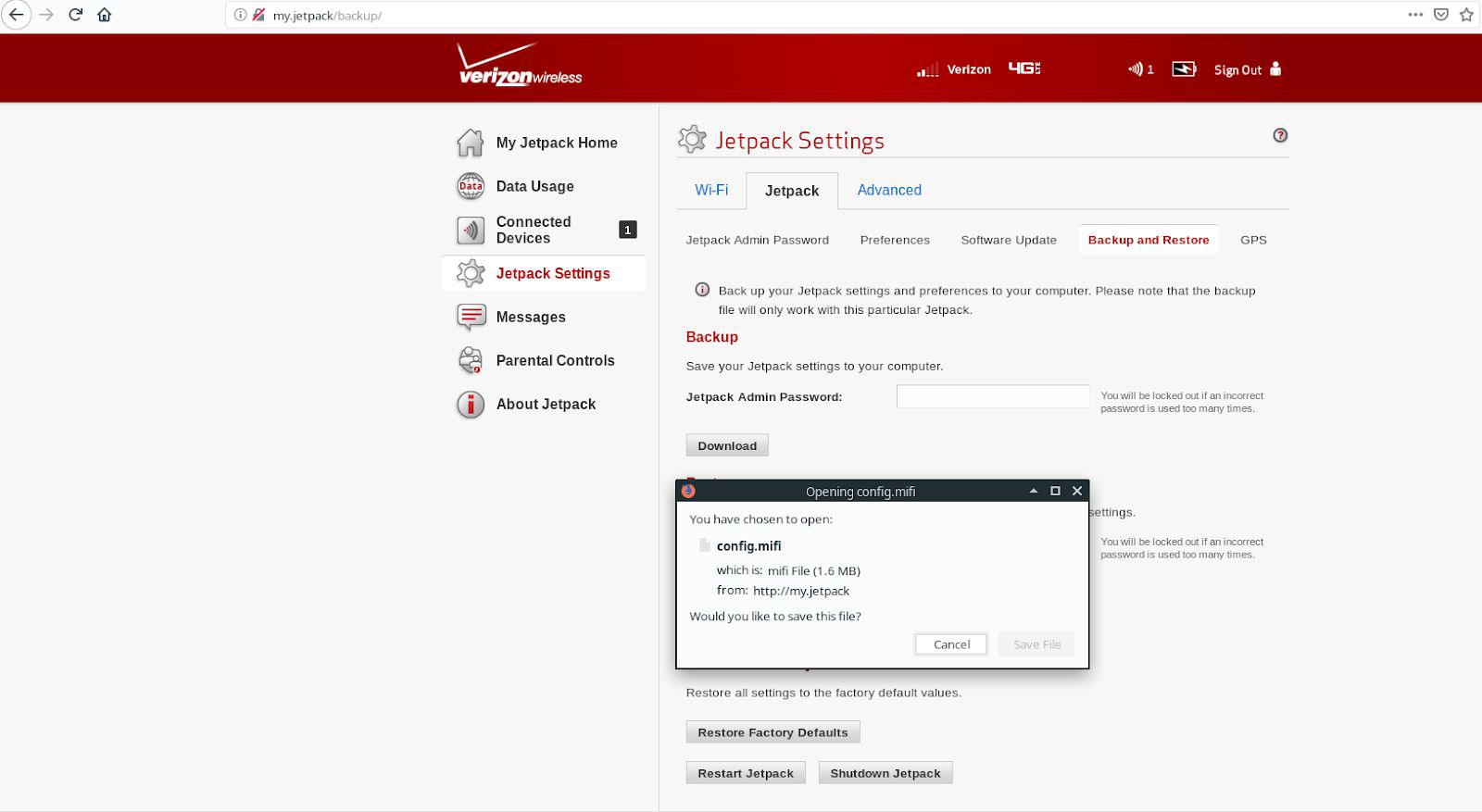Click info icon beside backup notice
This screenshot has width=1482, height=812.
[x=702, y=290]
